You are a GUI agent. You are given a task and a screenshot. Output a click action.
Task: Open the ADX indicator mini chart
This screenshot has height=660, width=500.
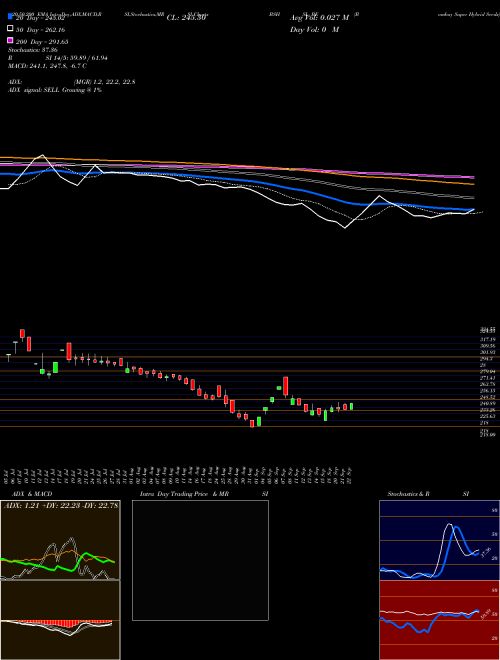(x=60, y=540)
